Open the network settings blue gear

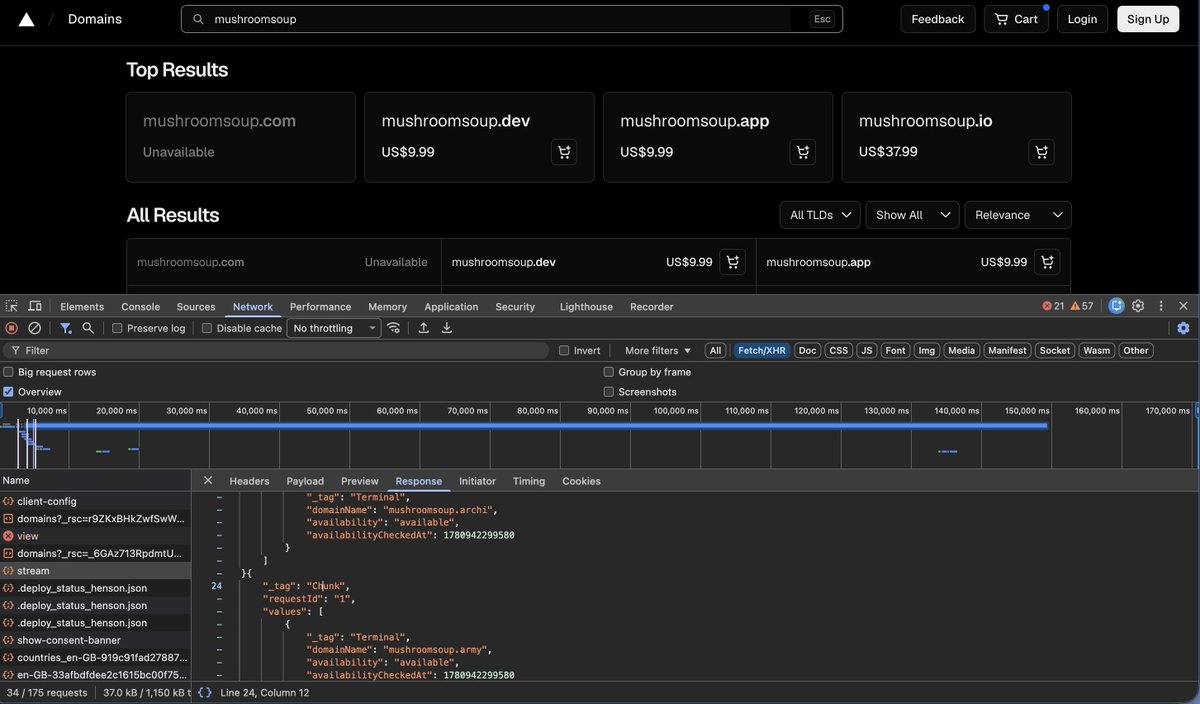[x=1183, y=328]
